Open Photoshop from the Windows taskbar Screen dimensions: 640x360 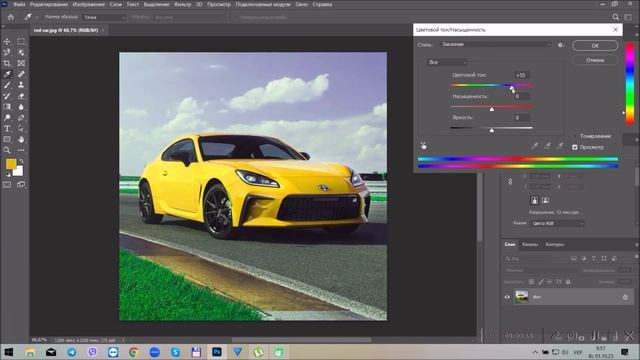[217, 352]
